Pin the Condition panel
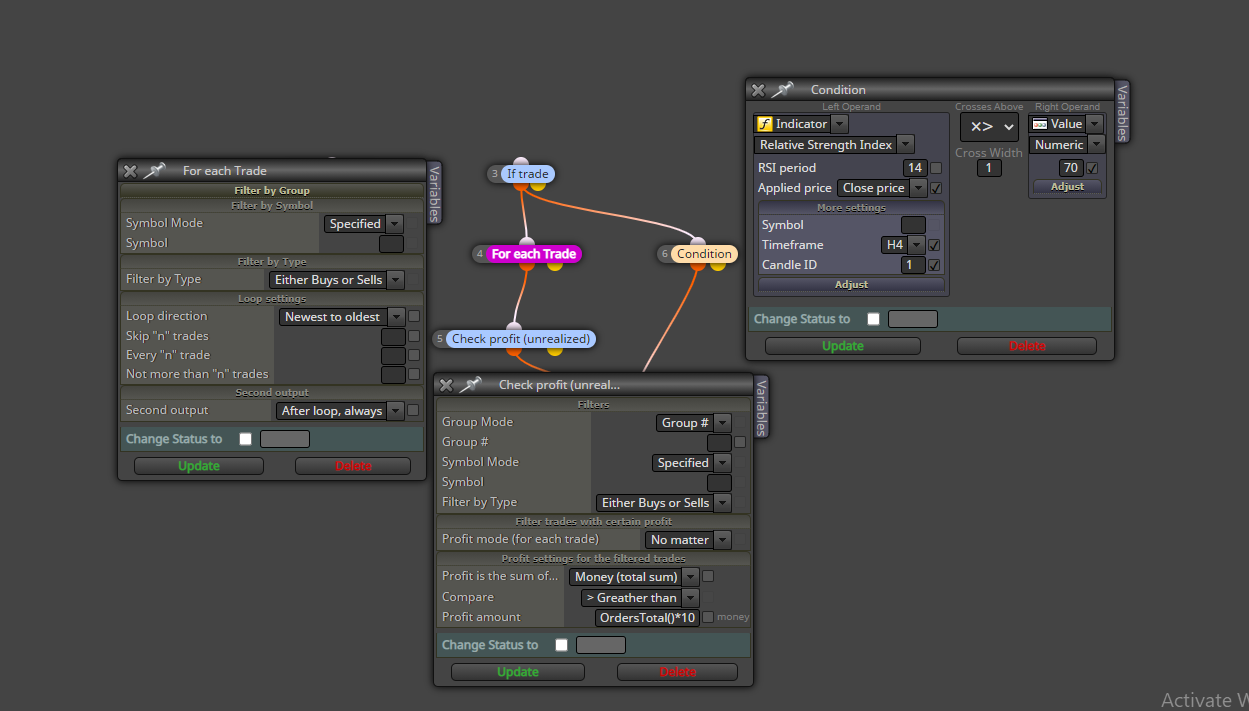1249x711 pixels. click(x=782, y=90)
